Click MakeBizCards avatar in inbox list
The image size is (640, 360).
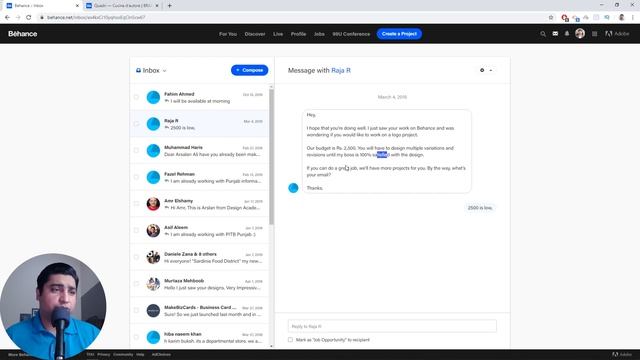(x=153, y=311)
